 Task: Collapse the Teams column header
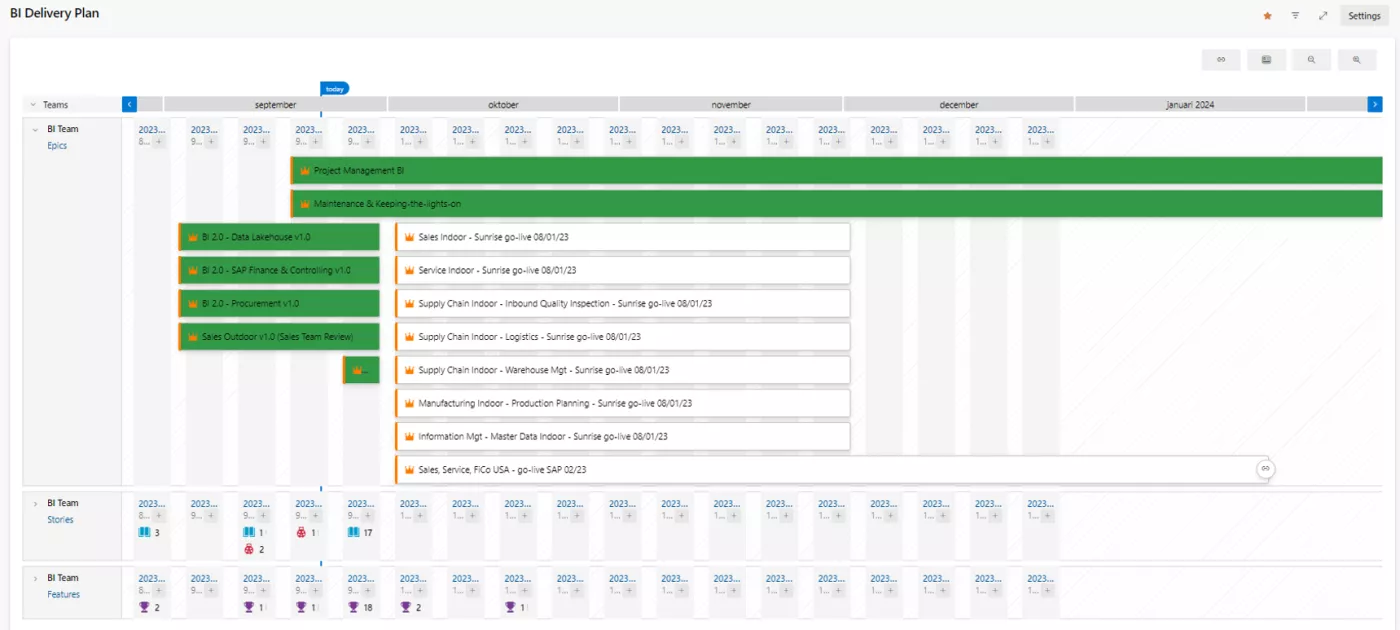pos(32,104)
